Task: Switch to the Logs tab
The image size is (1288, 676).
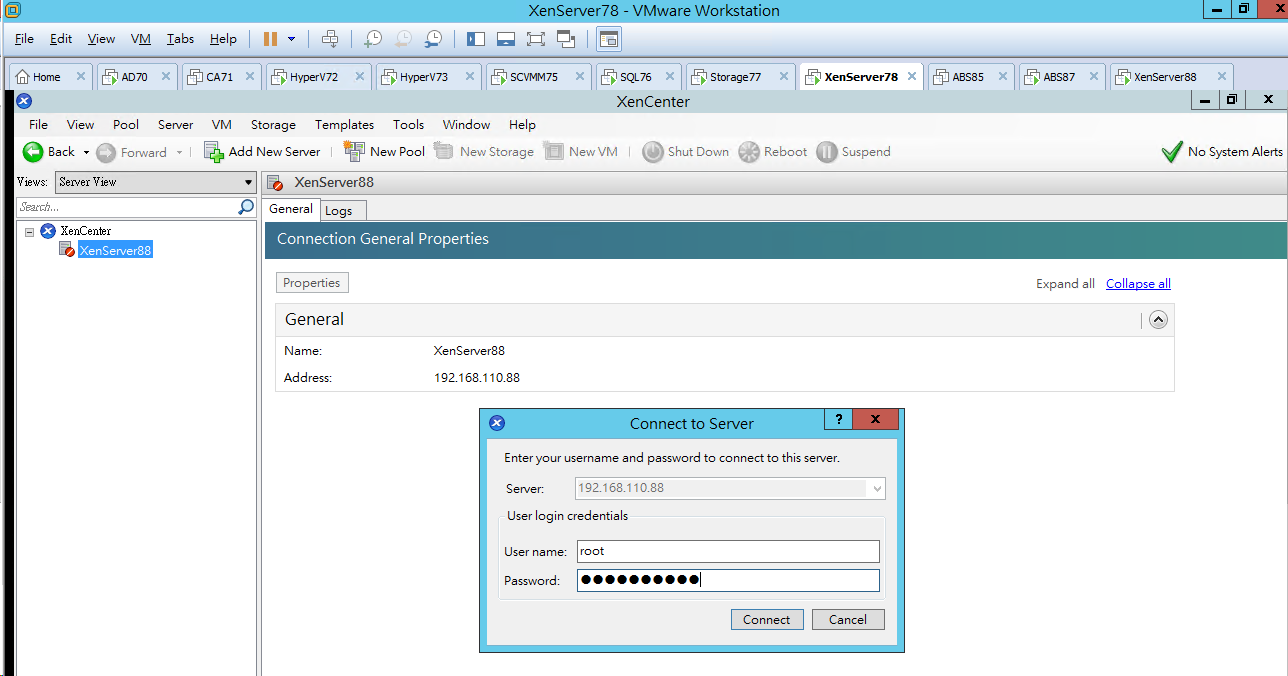Action: point(339,210)
